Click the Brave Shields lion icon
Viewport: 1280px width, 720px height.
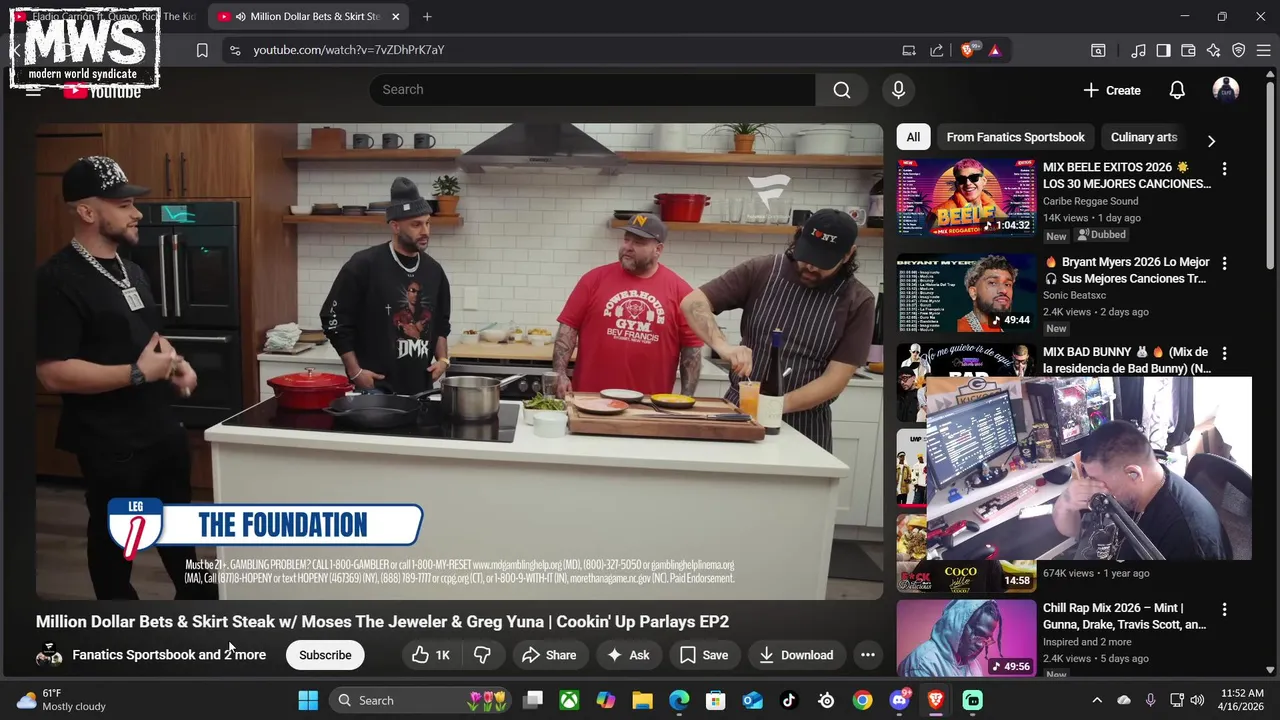point(968,50)
